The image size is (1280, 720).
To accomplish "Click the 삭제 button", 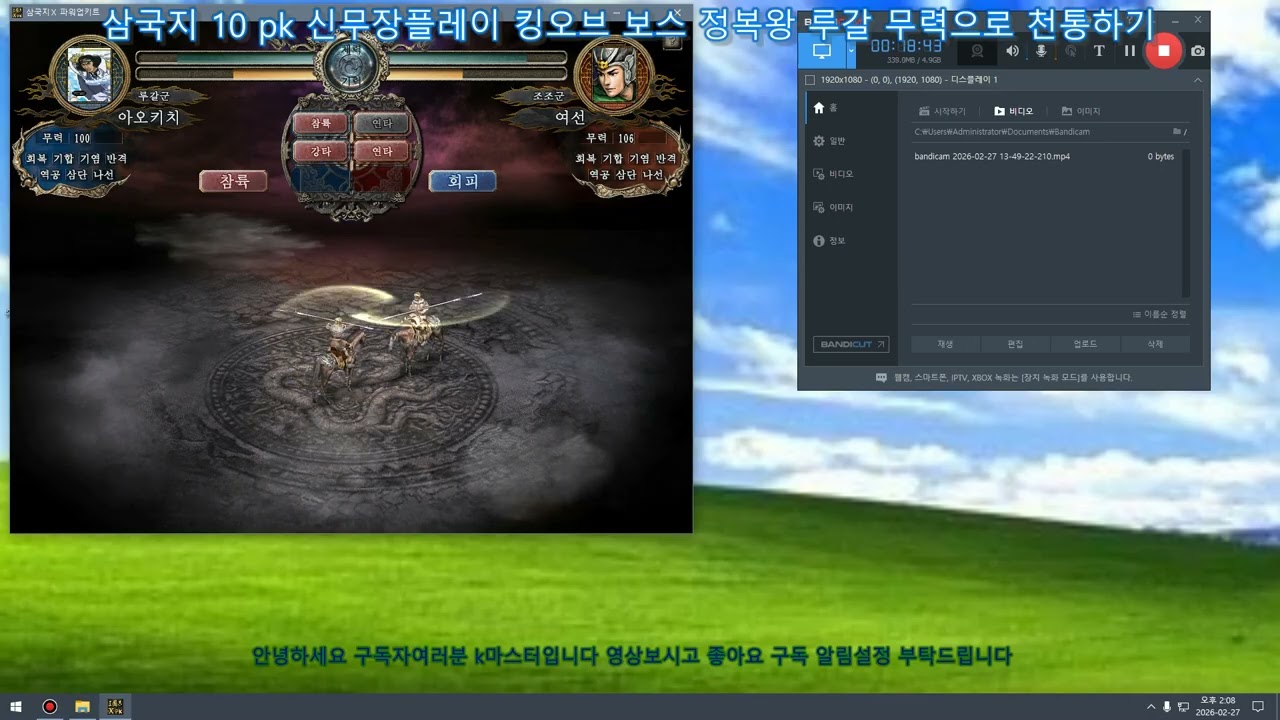I will pos(1155,344).
